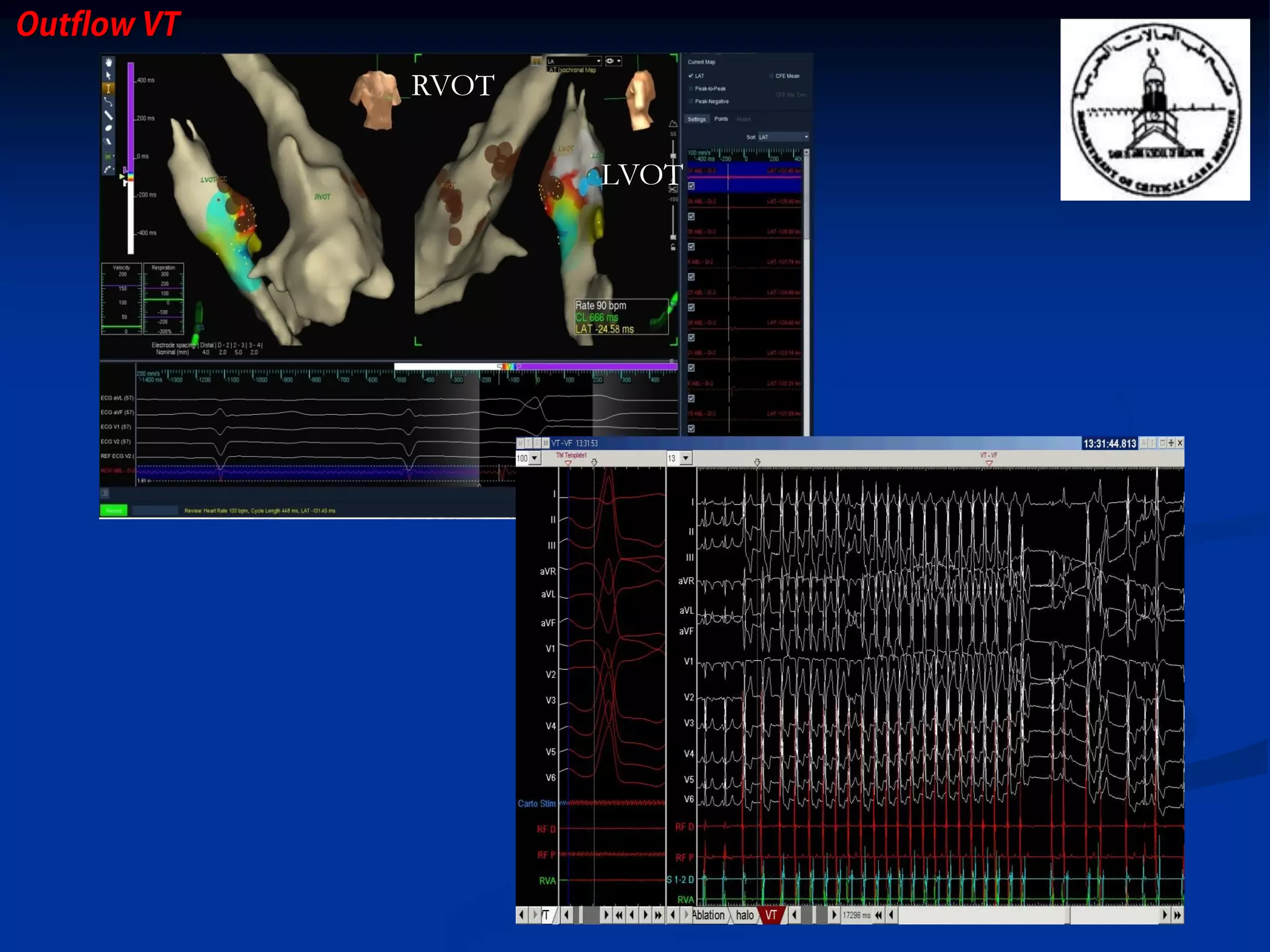
Task: Click the VT-VF red timeline marker
Action: [x=988, y=463]
